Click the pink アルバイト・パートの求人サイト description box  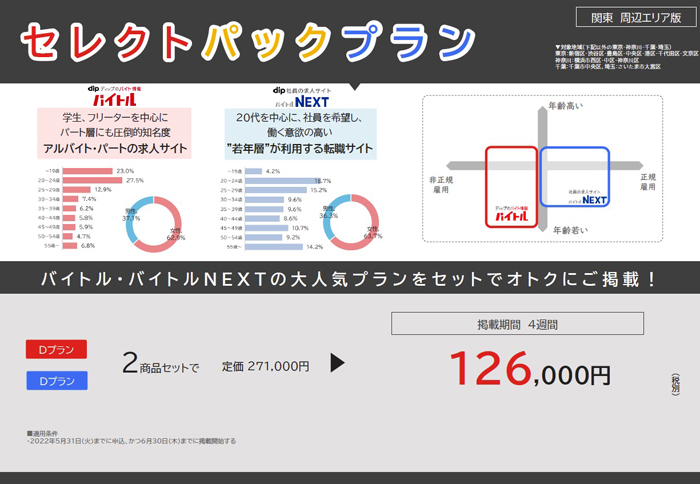pos(114,133)
